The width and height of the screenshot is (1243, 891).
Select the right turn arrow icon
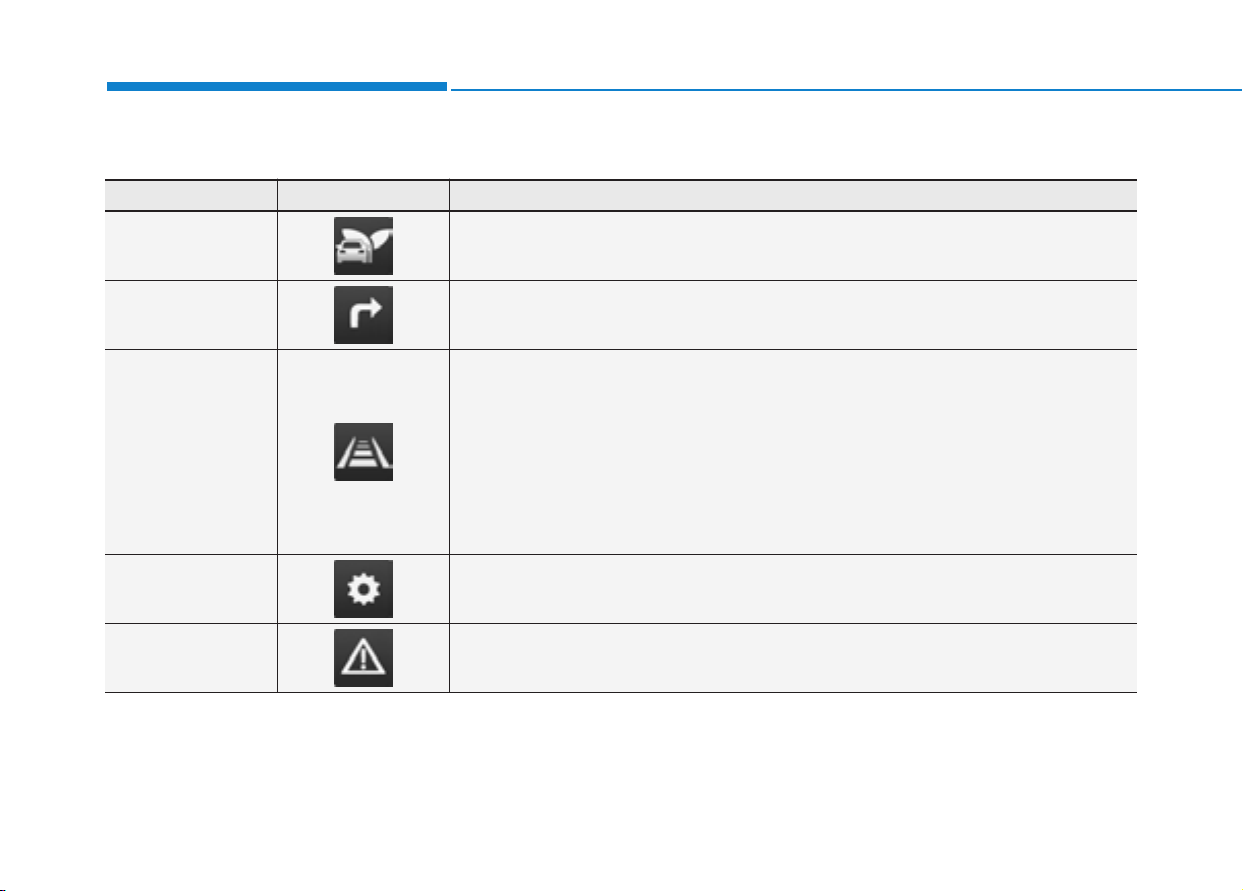point(363,315)
